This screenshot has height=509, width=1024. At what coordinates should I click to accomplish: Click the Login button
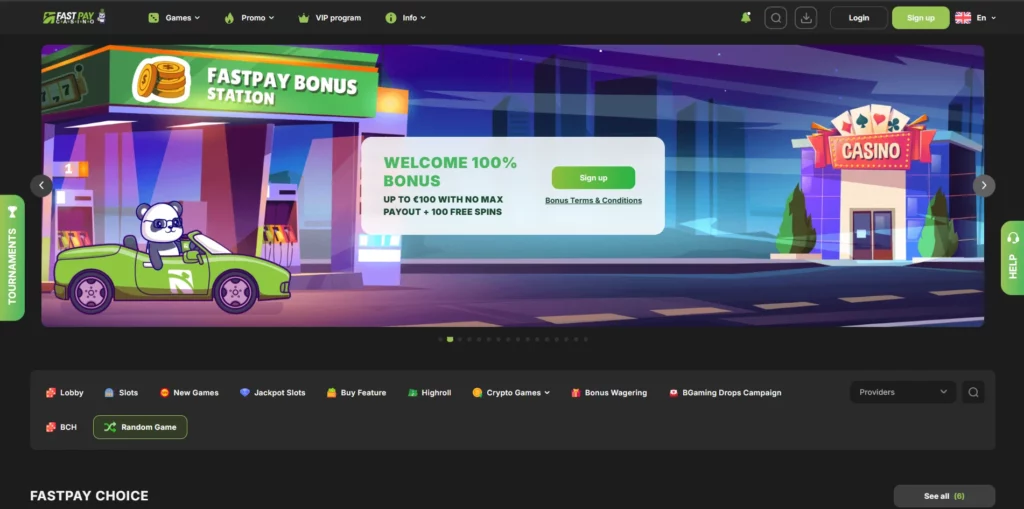[859, 18]
